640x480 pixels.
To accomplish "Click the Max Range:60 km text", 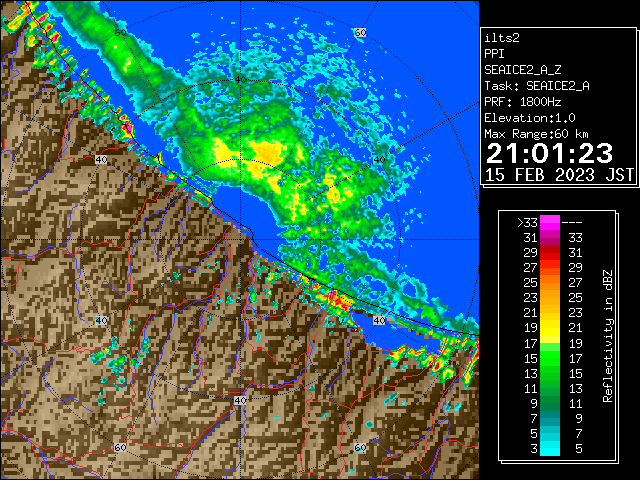I will click(x=536, y=134).
